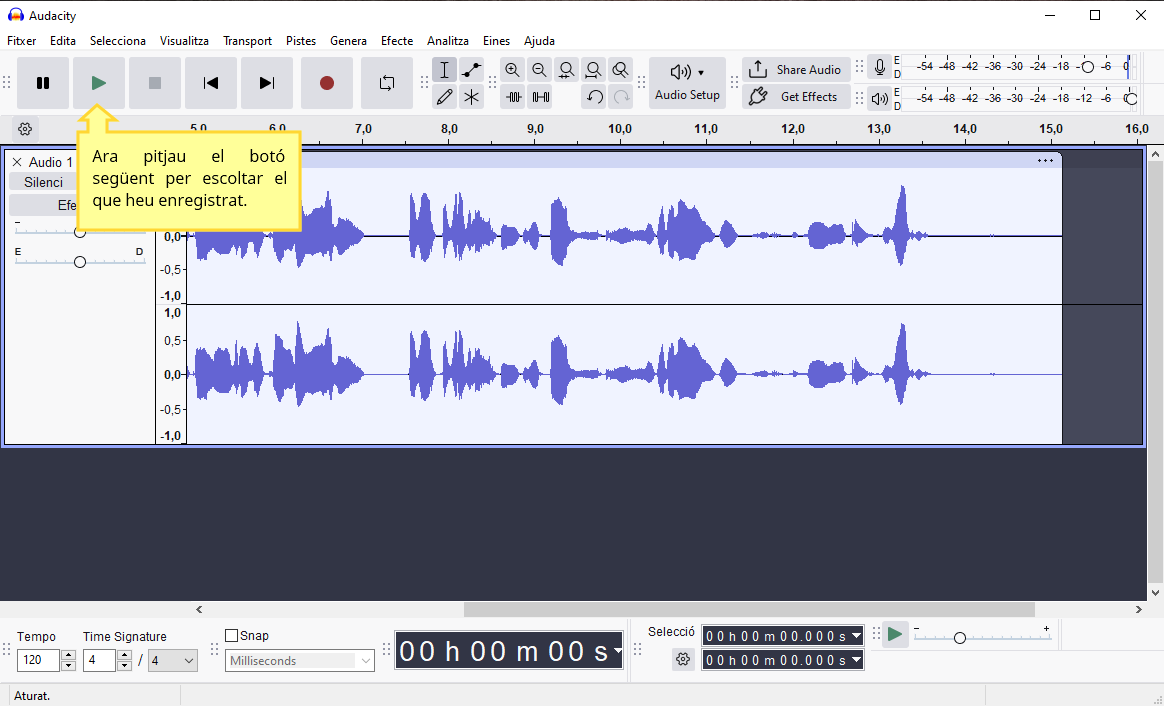Click the speaker playback meter icon
The image size is (1164, 706).
[x=880, y=98]
